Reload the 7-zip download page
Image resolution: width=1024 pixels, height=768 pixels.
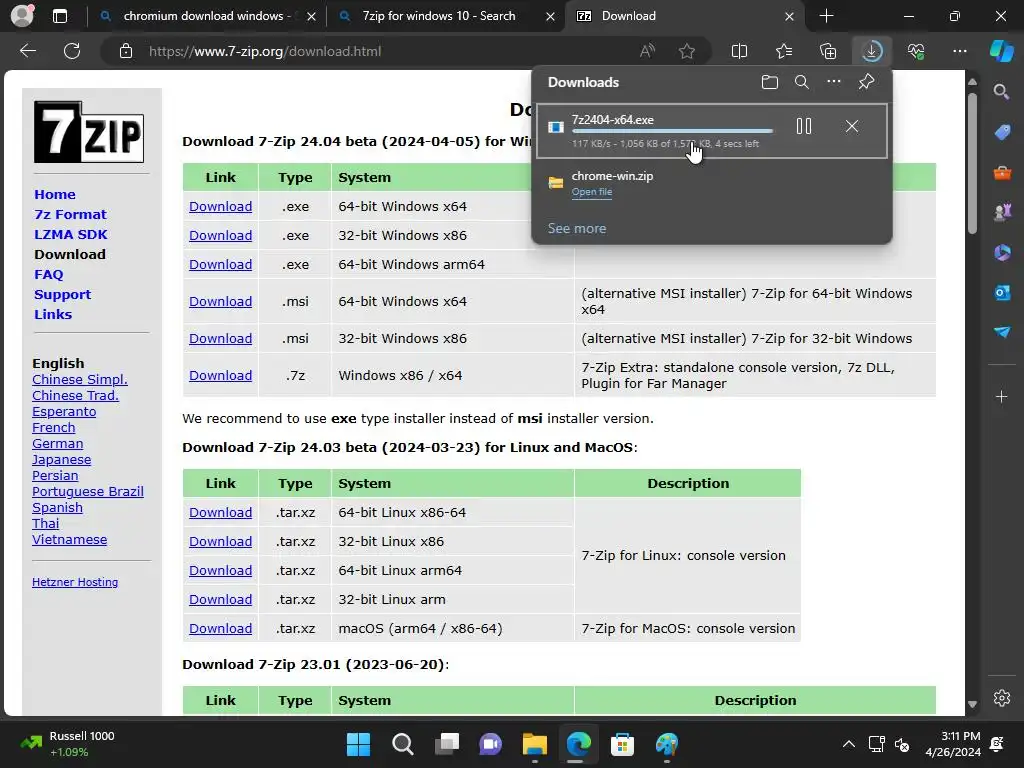[x=72, y=51]
